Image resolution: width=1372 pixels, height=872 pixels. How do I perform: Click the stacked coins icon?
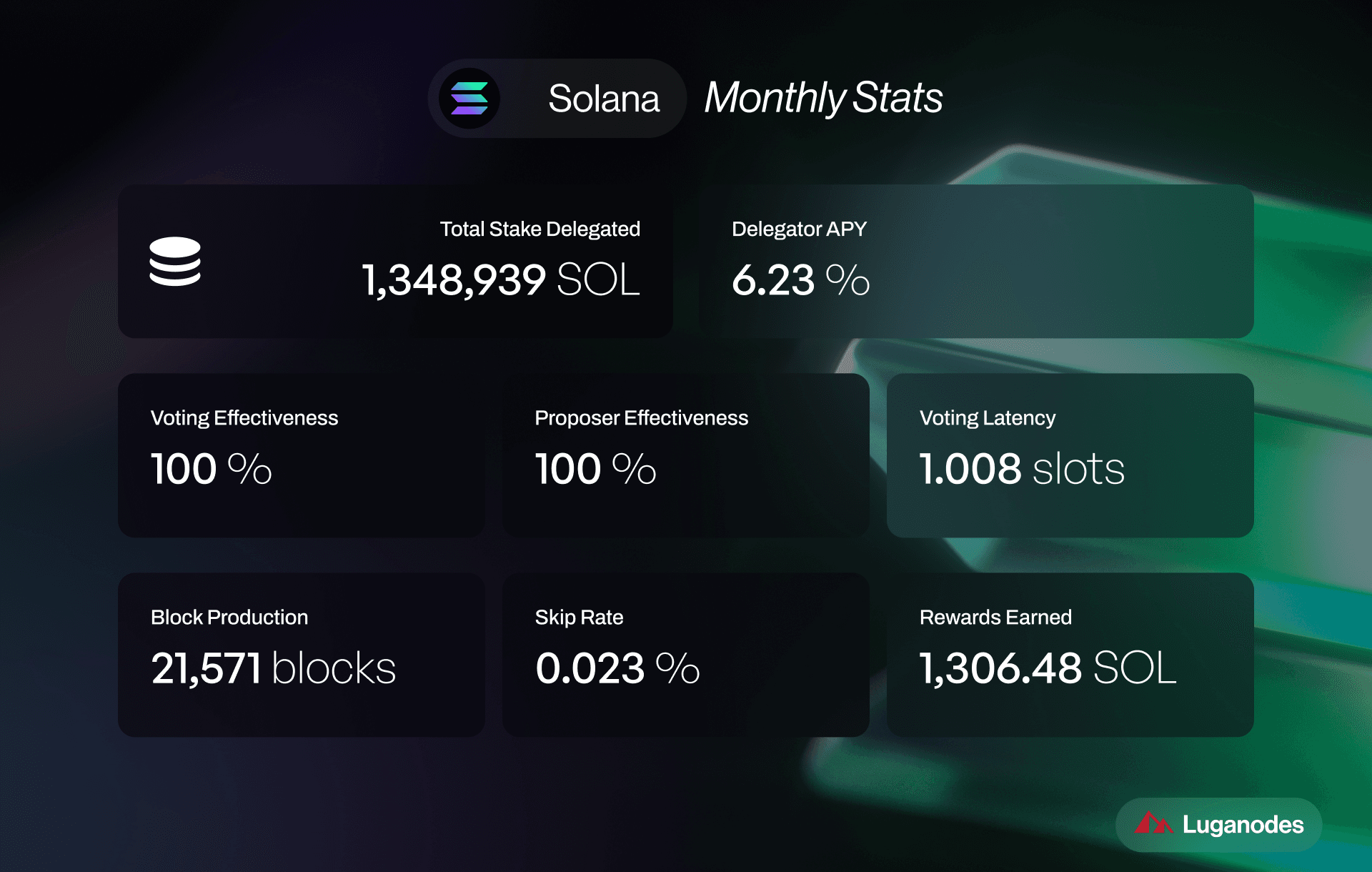175,262
